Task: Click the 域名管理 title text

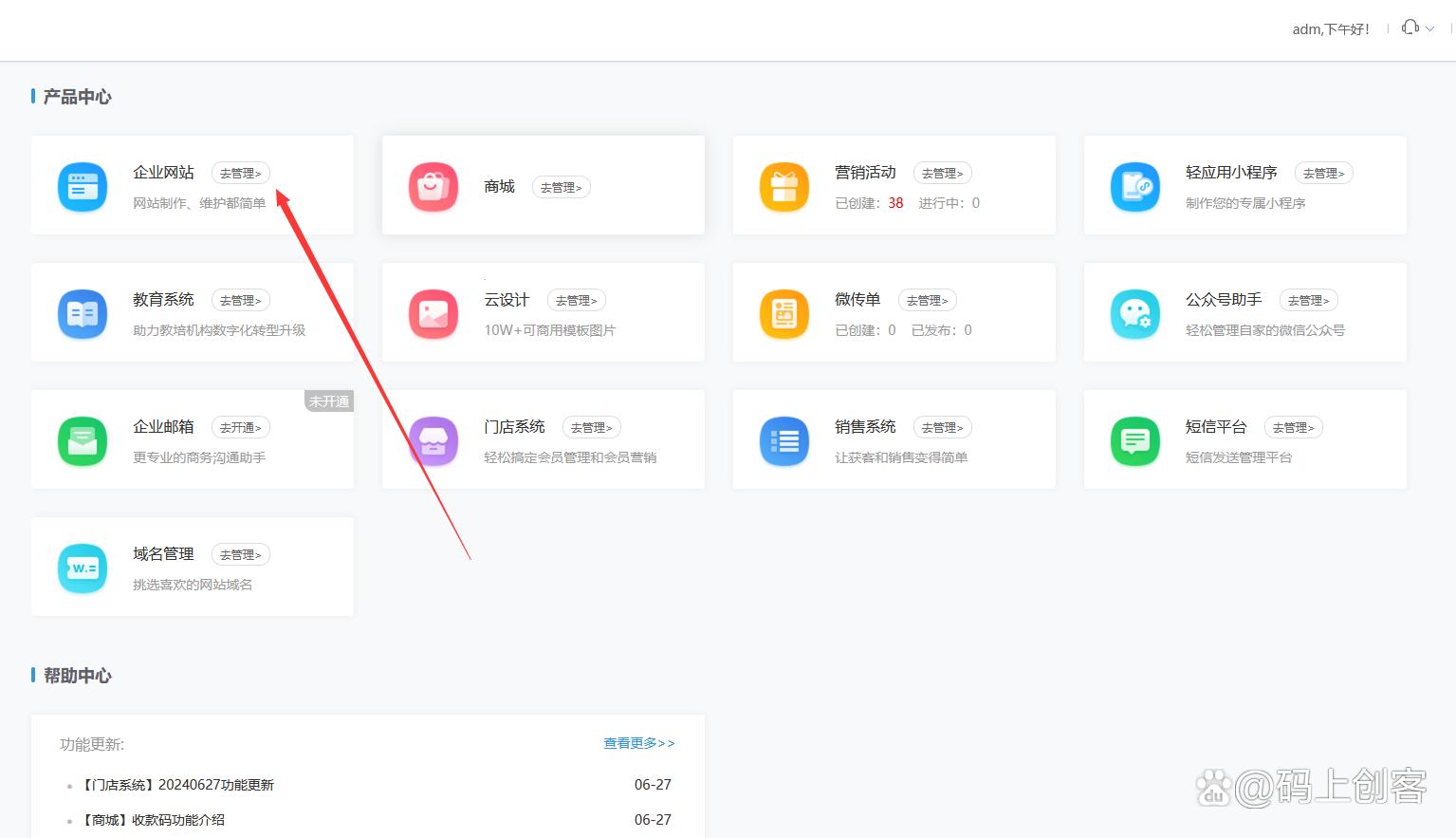Action: tap(163, 553)
